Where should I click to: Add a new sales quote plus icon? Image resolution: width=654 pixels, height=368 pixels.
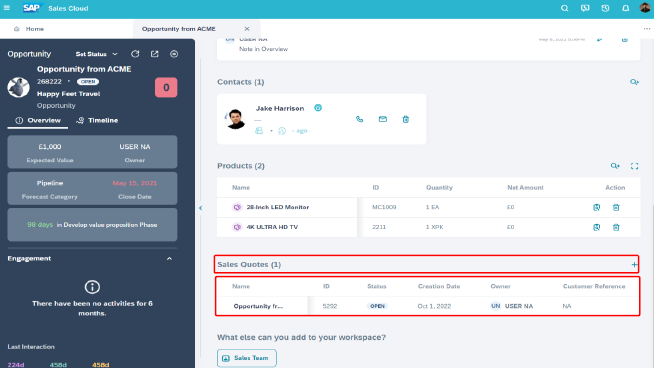click(634, 265)
